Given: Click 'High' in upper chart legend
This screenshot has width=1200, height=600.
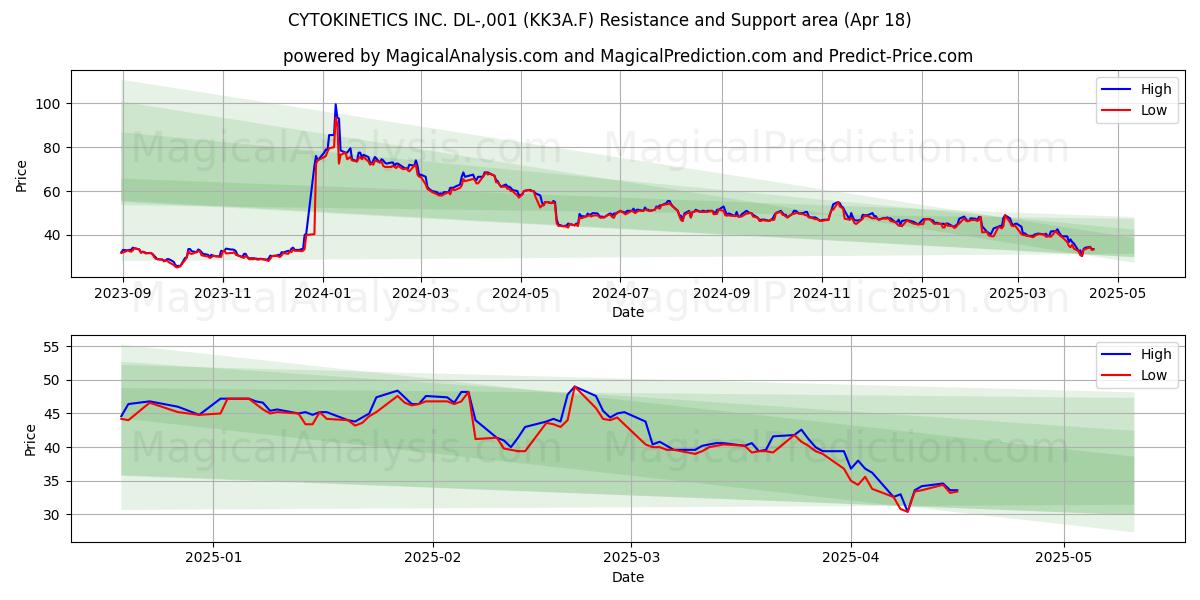Looking at the screenshot, I should point(1156,89).
